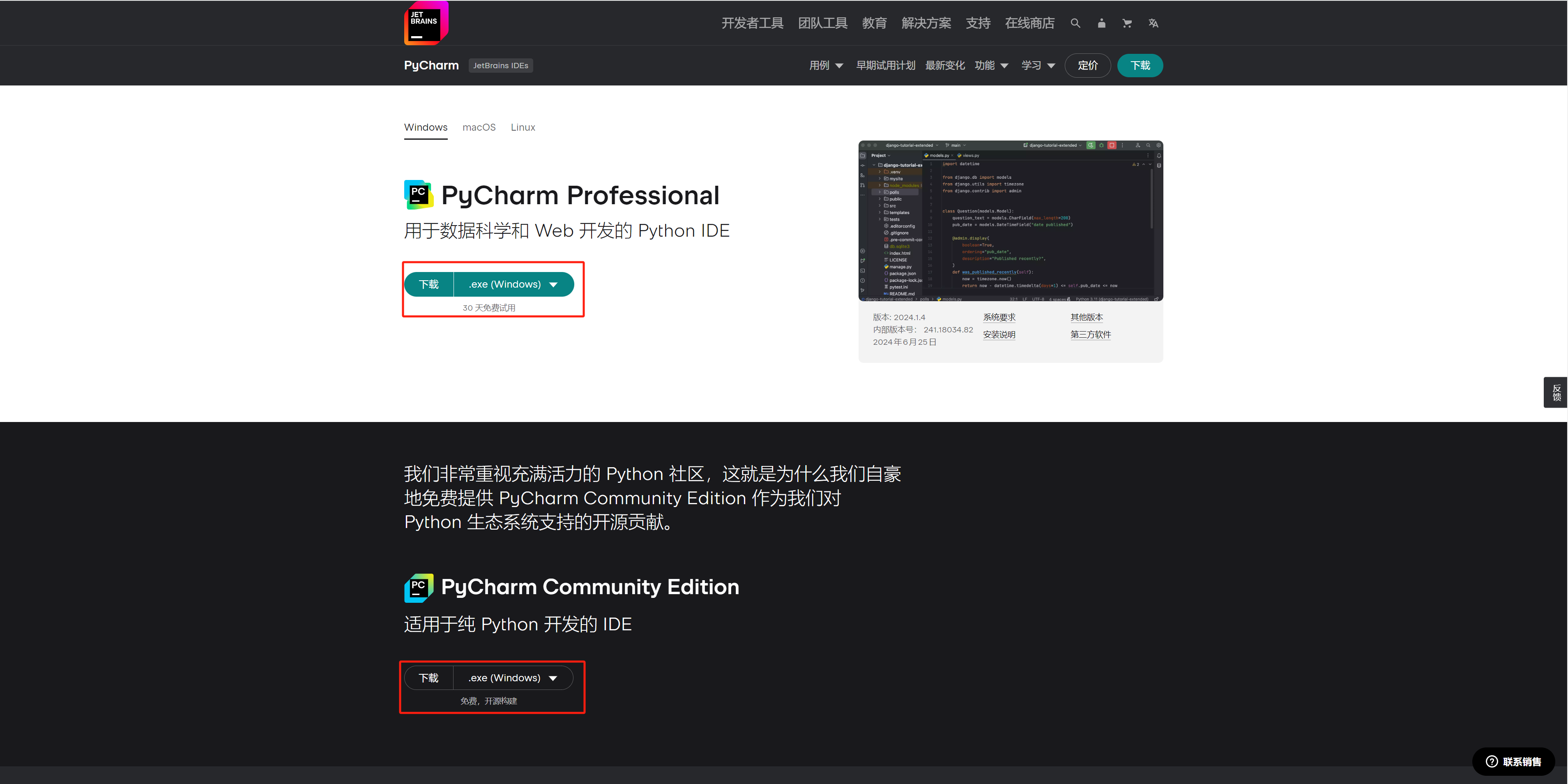The width and height of the screenshot is (1568, 784).
Task: Select the Linux tab
Action: 523,127
